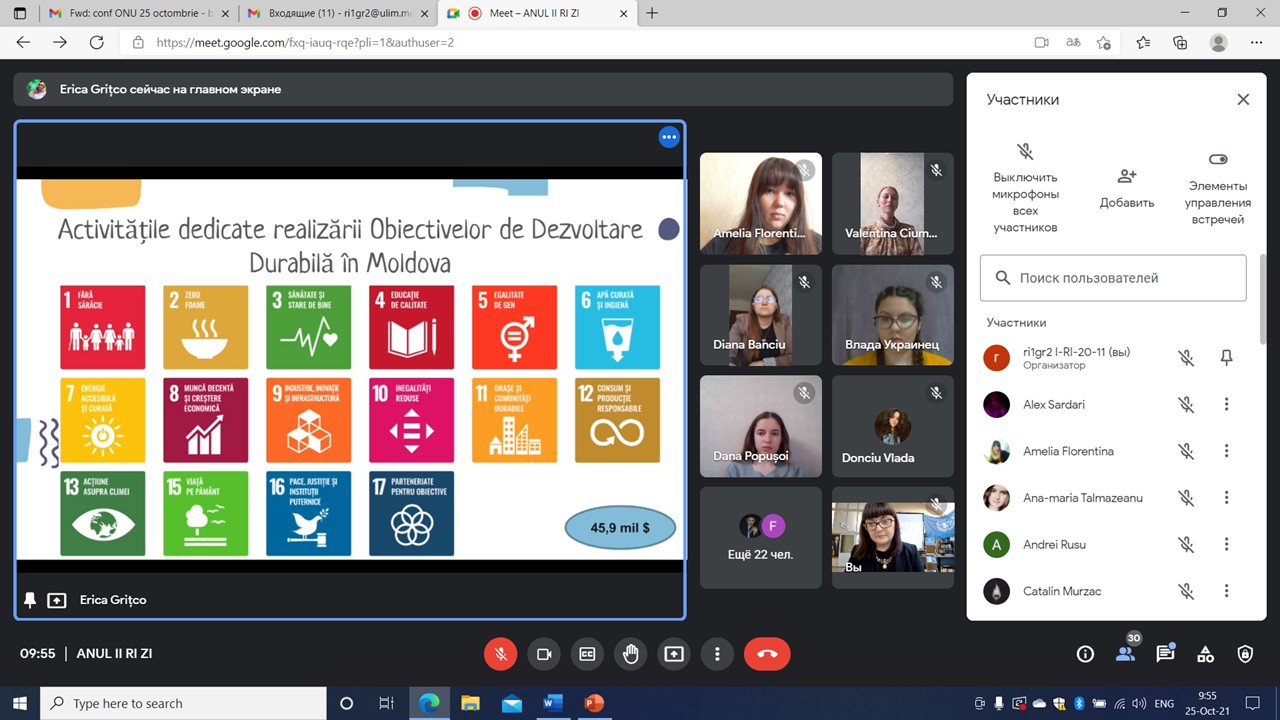Switch to the Fwd: conf ONU 25 octombrie tab
Image resolution: width=1280 pixels, height=720 pixels.
tap(139, 13)
